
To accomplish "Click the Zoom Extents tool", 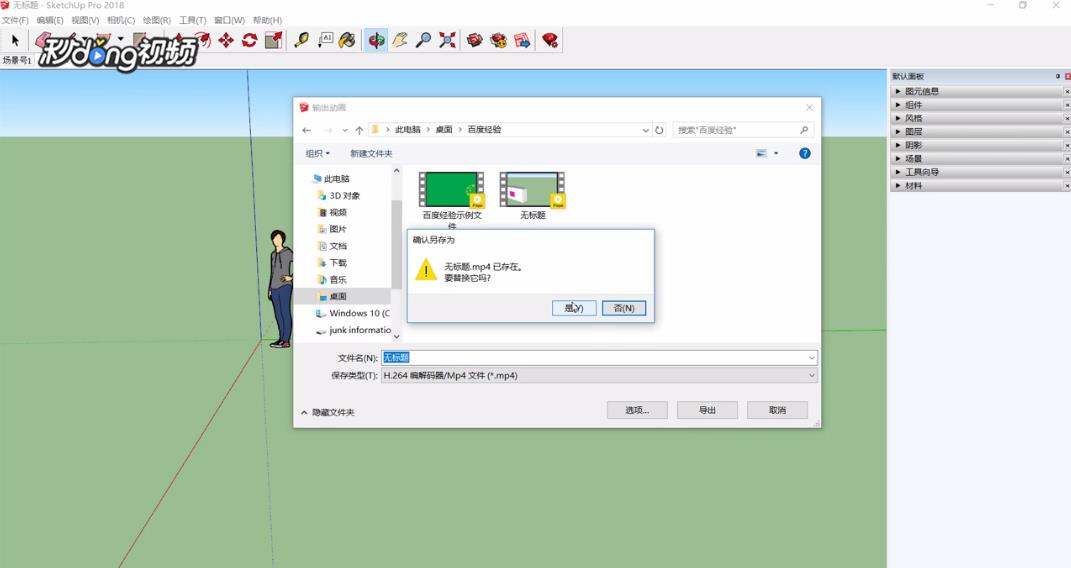I will (x=447, y=40).
